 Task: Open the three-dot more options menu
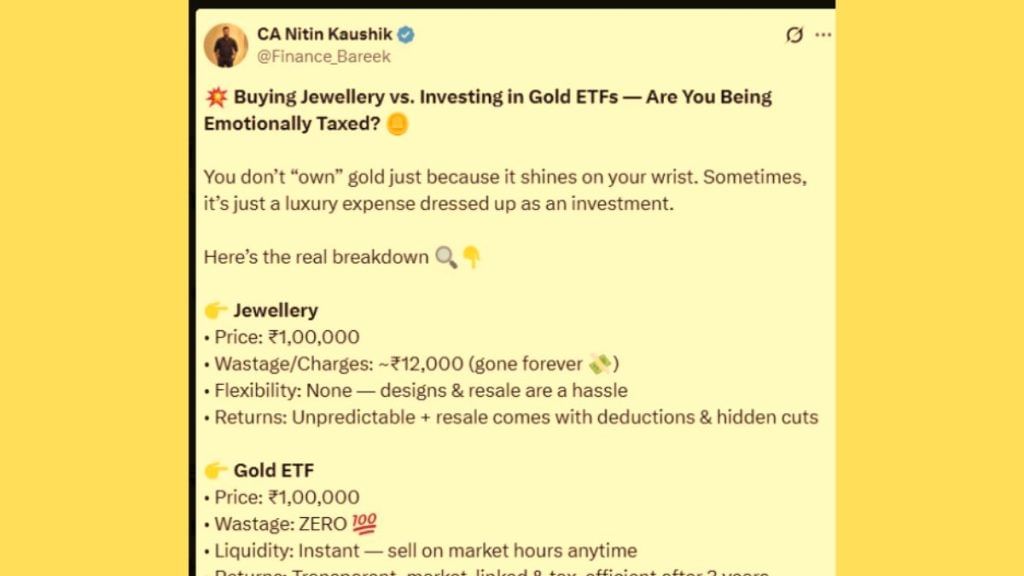pyautogui.click(x=824, y=35)
